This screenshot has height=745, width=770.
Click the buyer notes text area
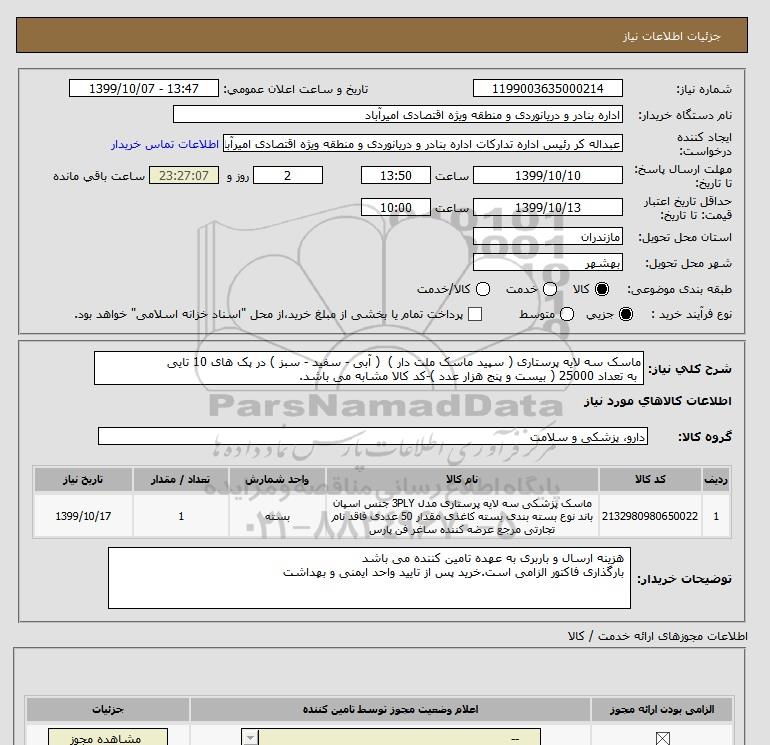coord(369,578)
